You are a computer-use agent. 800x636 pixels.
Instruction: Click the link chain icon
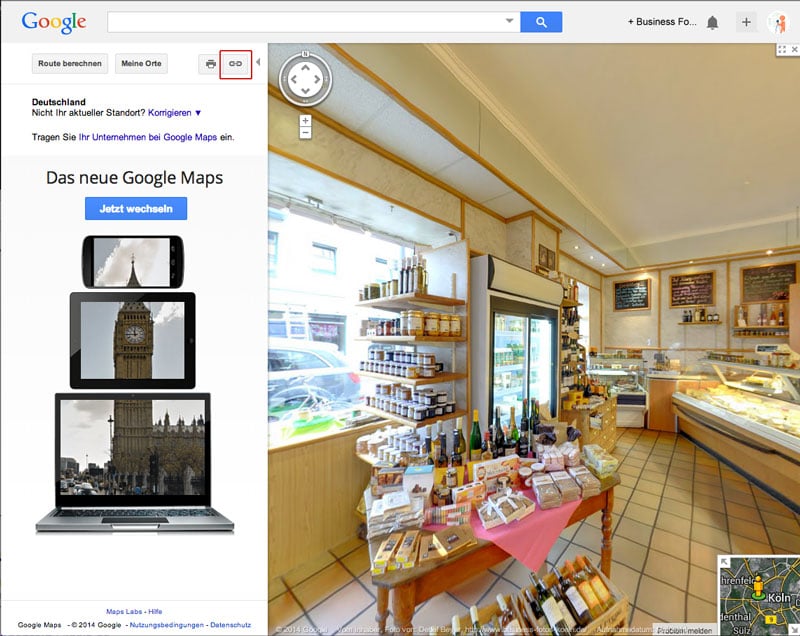[x=235, y=64]
